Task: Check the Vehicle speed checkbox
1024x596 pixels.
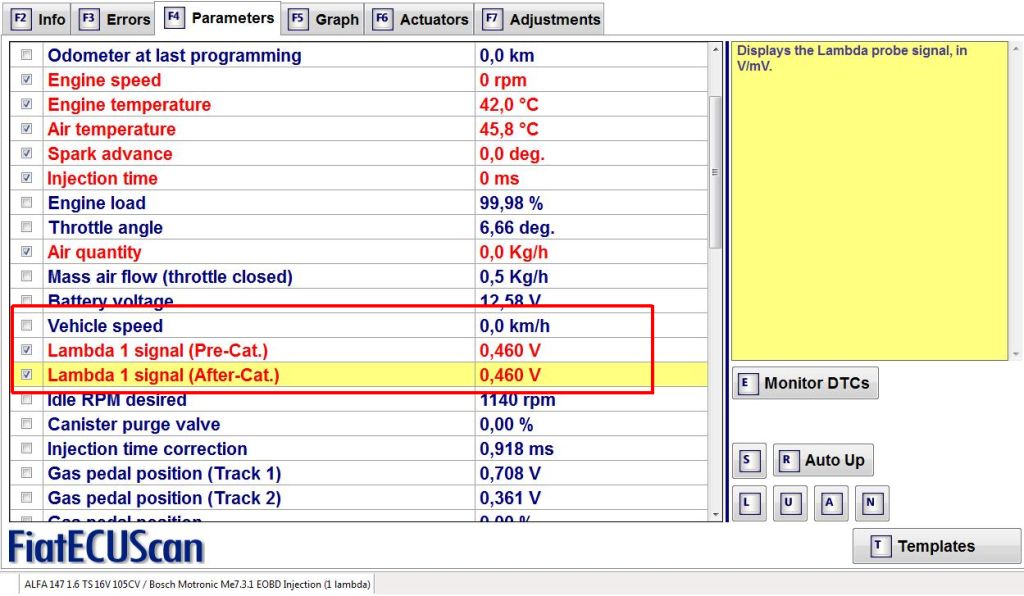Action: click(26, 326)
